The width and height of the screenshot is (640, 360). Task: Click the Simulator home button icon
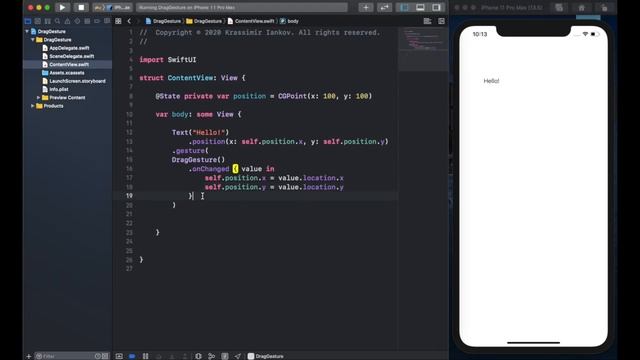pyautogui.click(x=582, y=8)
